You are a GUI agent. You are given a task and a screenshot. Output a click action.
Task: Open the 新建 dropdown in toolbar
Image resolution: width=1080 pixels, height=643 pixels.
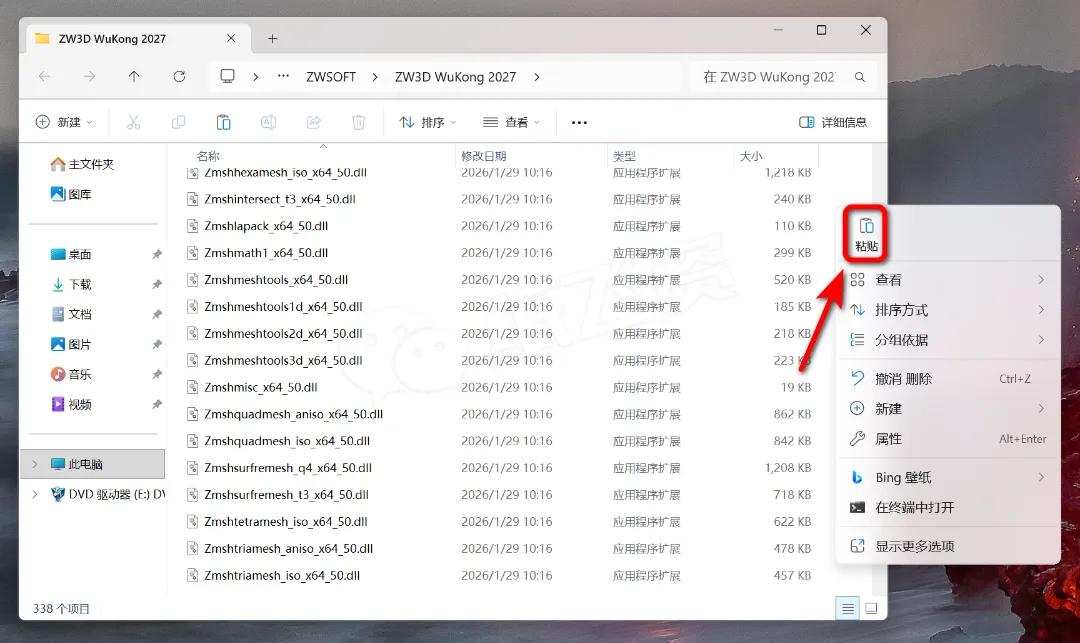[63, 123]
